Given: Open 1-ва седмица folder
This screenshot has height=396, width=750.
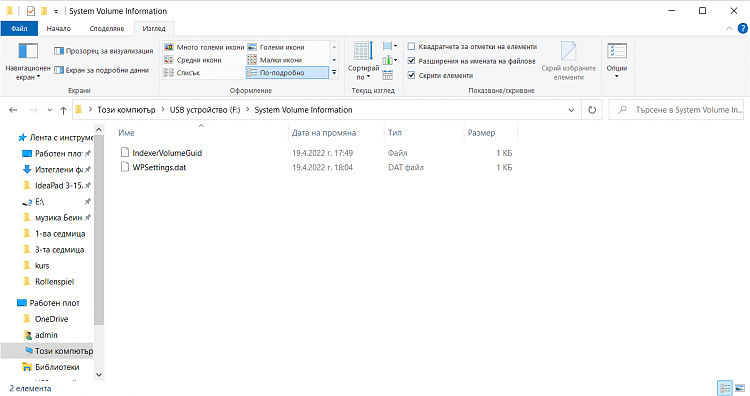Looking at the screenshot, I should [55, 233].
